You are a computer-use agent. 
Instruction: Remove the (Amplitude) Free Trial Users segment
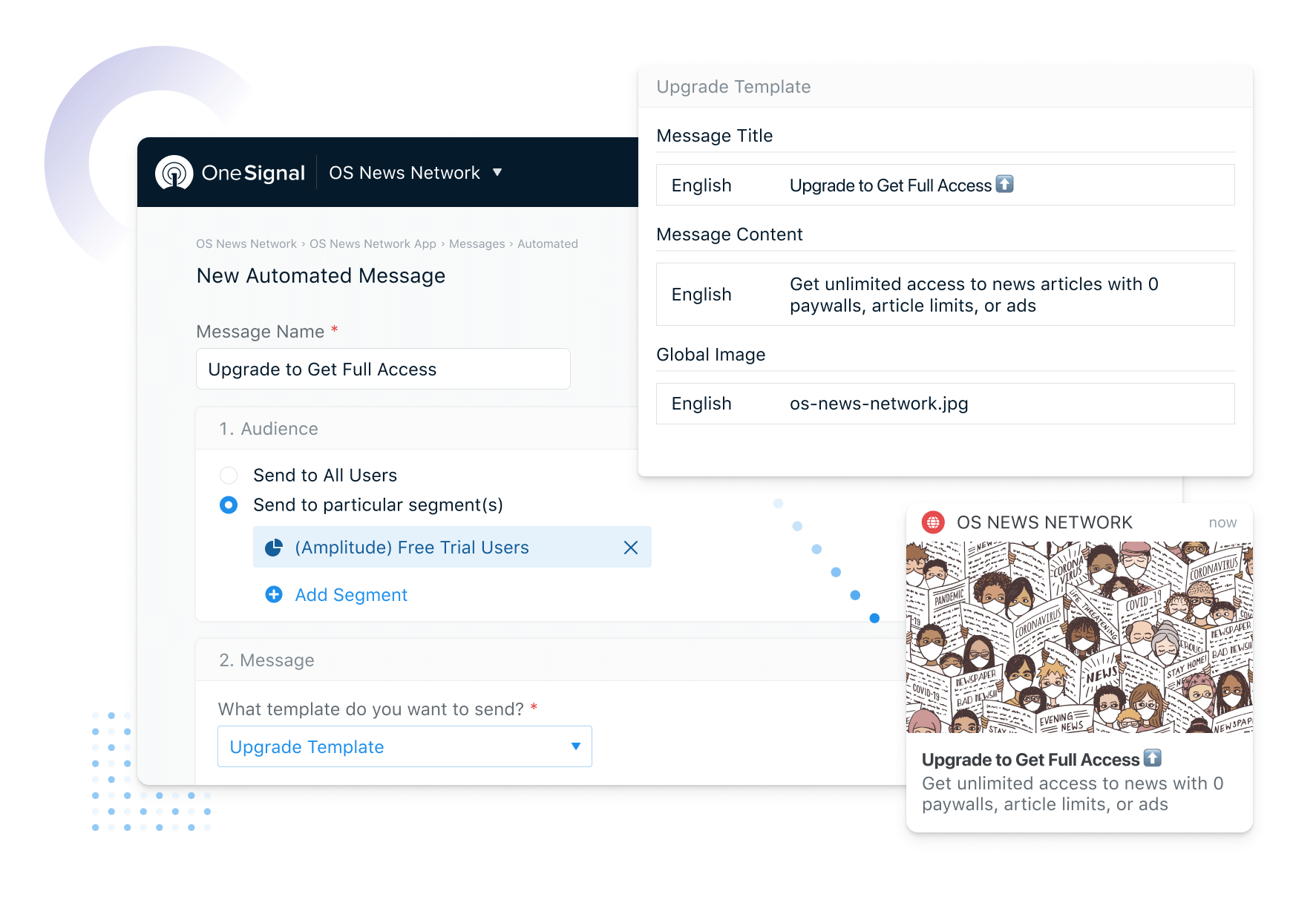coord(631,548)
